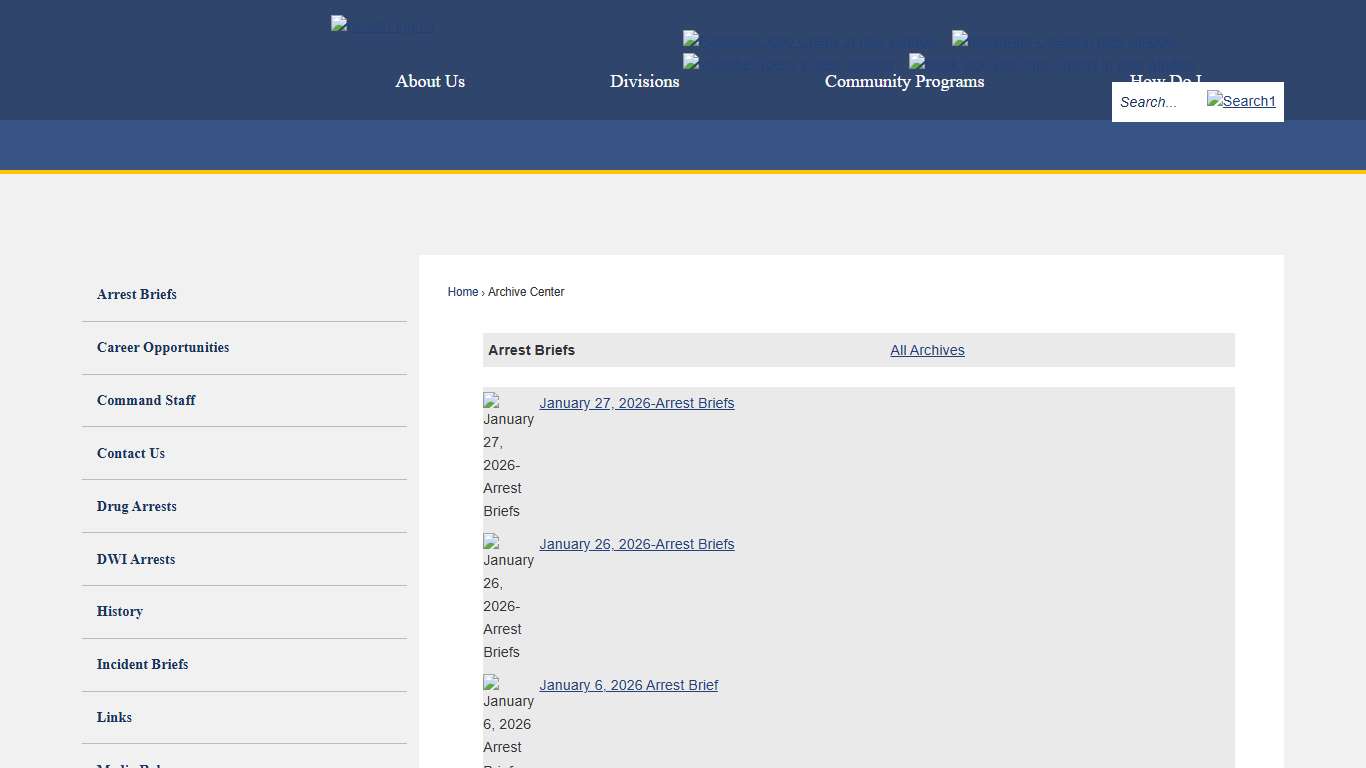Open the All Archives link
This screenshot has width=1366, height=768.
[927, 350]
